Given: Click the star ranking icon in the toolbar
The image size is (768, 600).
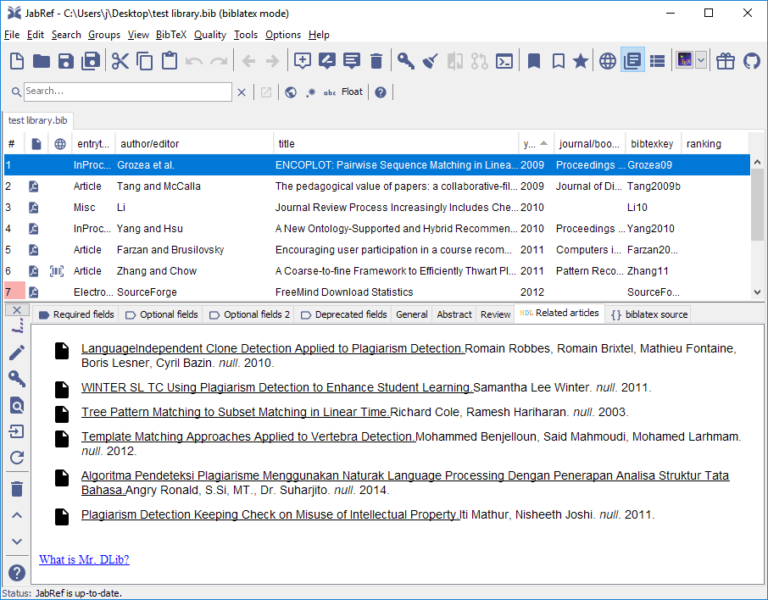Looking at the screenshot, I should pos(580,61).
